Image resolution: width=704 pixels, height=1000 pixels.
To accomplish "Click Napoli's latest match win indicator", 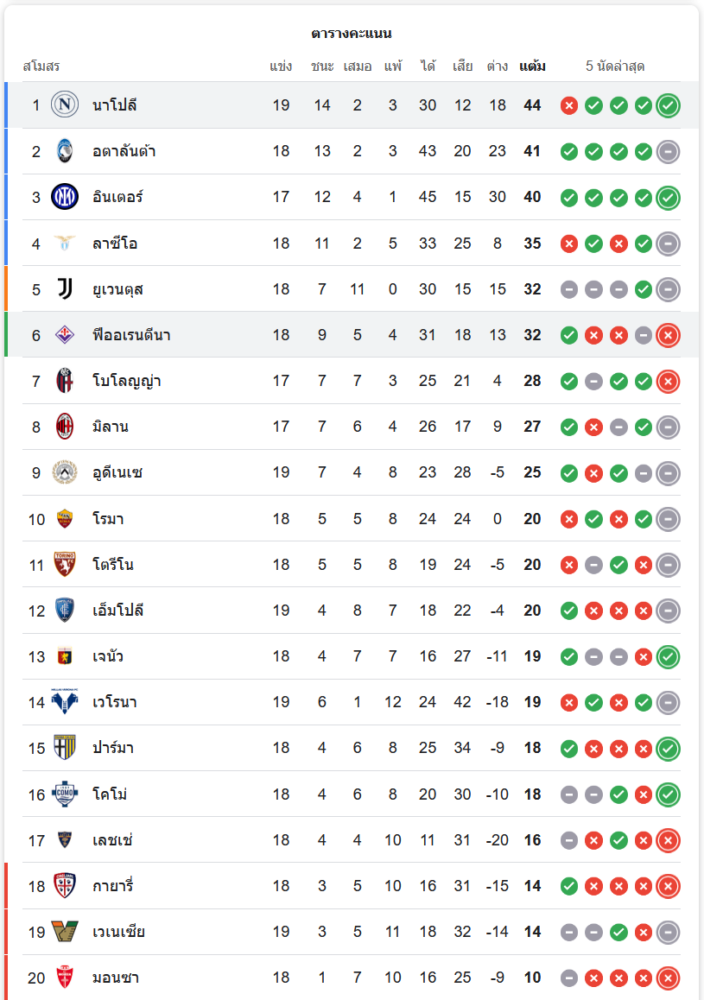I will pyautogui.click(x=668, y=105).
